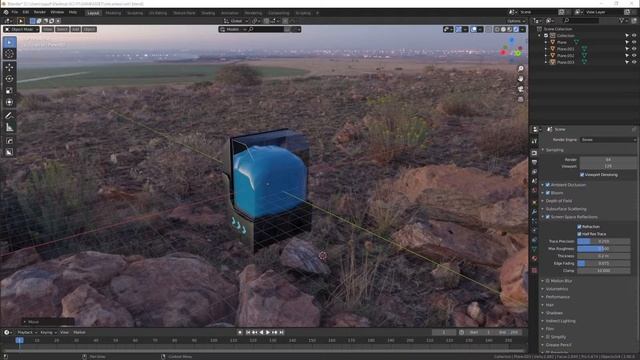Open the Render Engine dropdown
Viewport: 640px width, 360px height.
[x=608, y=140]
